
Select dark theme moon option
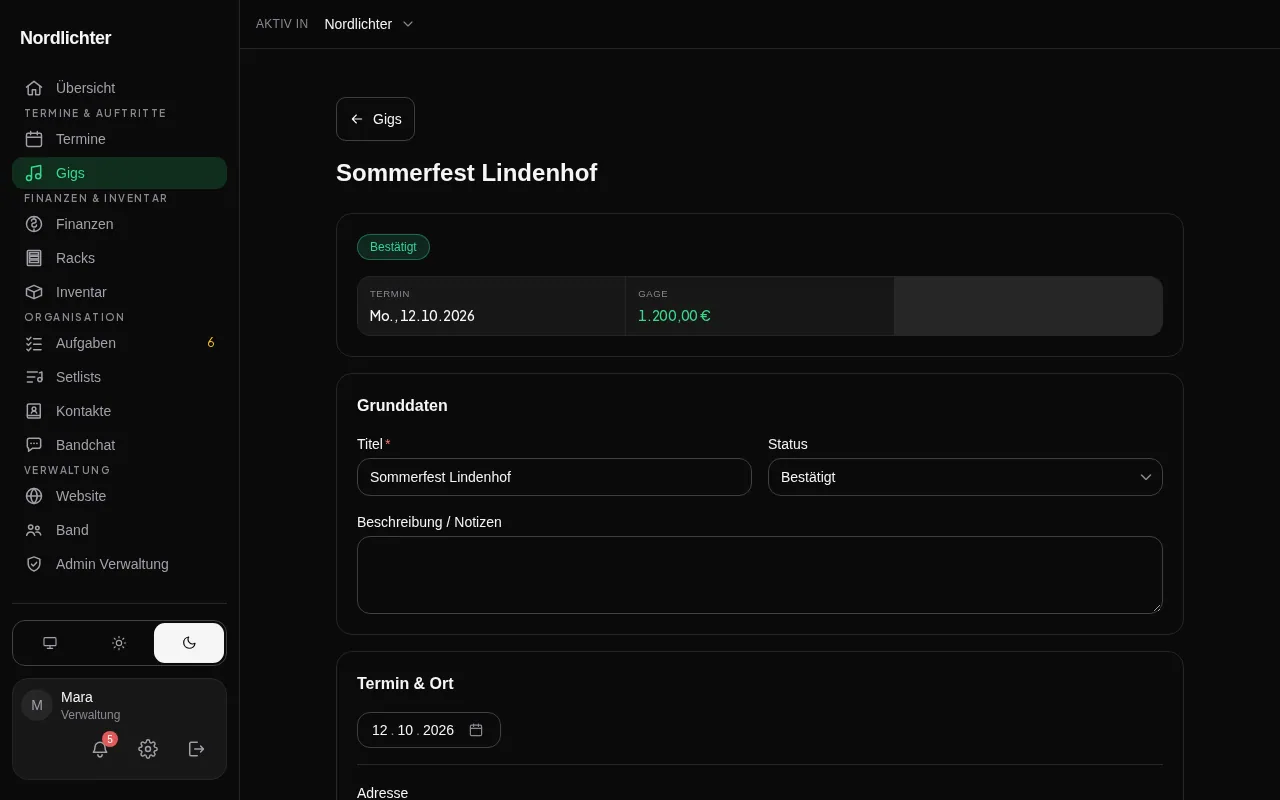coord(189,643)
